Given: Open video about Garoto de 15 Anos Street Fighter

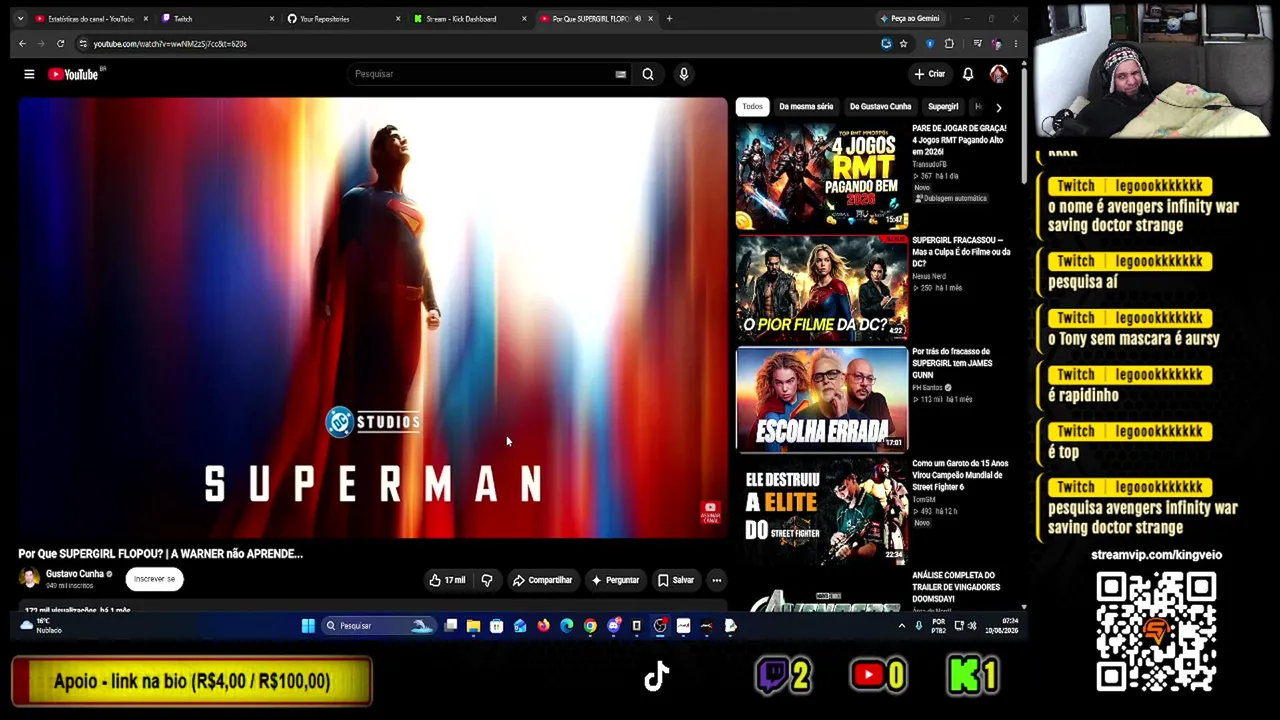Looking at the screenshot, I should click(960, 475).
